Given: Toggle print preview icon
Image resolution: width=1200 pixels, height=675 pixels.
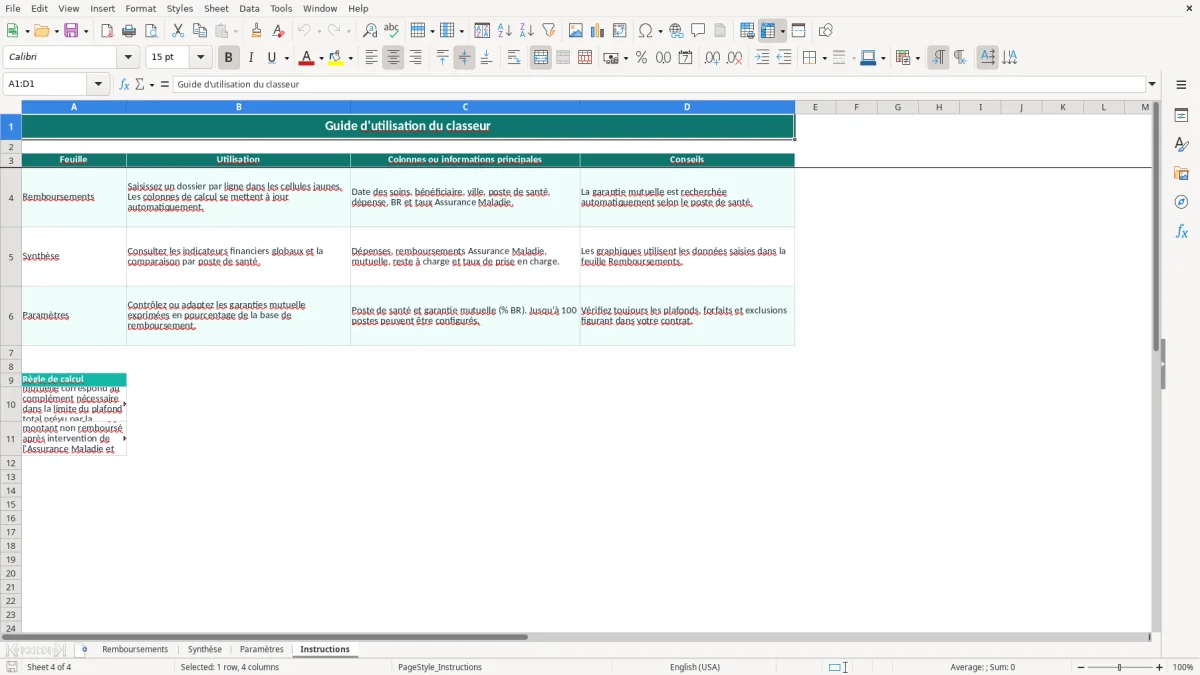Looking at the screenshot, I should 151,31.
